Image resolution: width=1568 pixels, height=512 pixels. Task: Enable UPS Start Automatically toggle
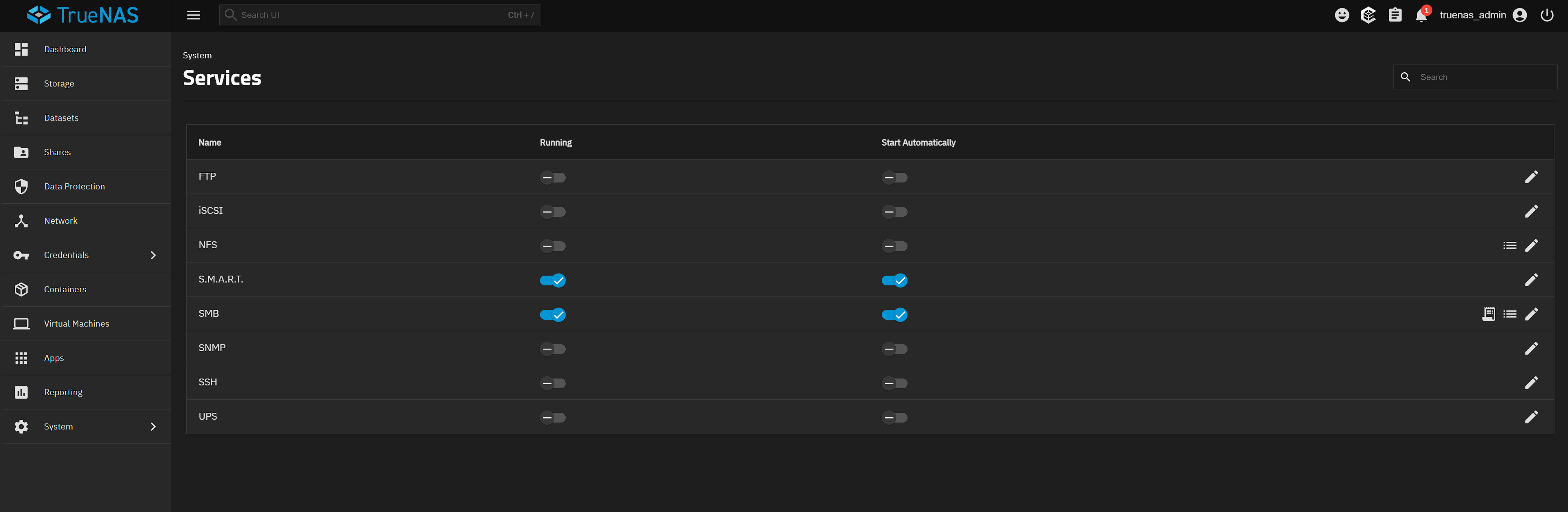point(894,418)
